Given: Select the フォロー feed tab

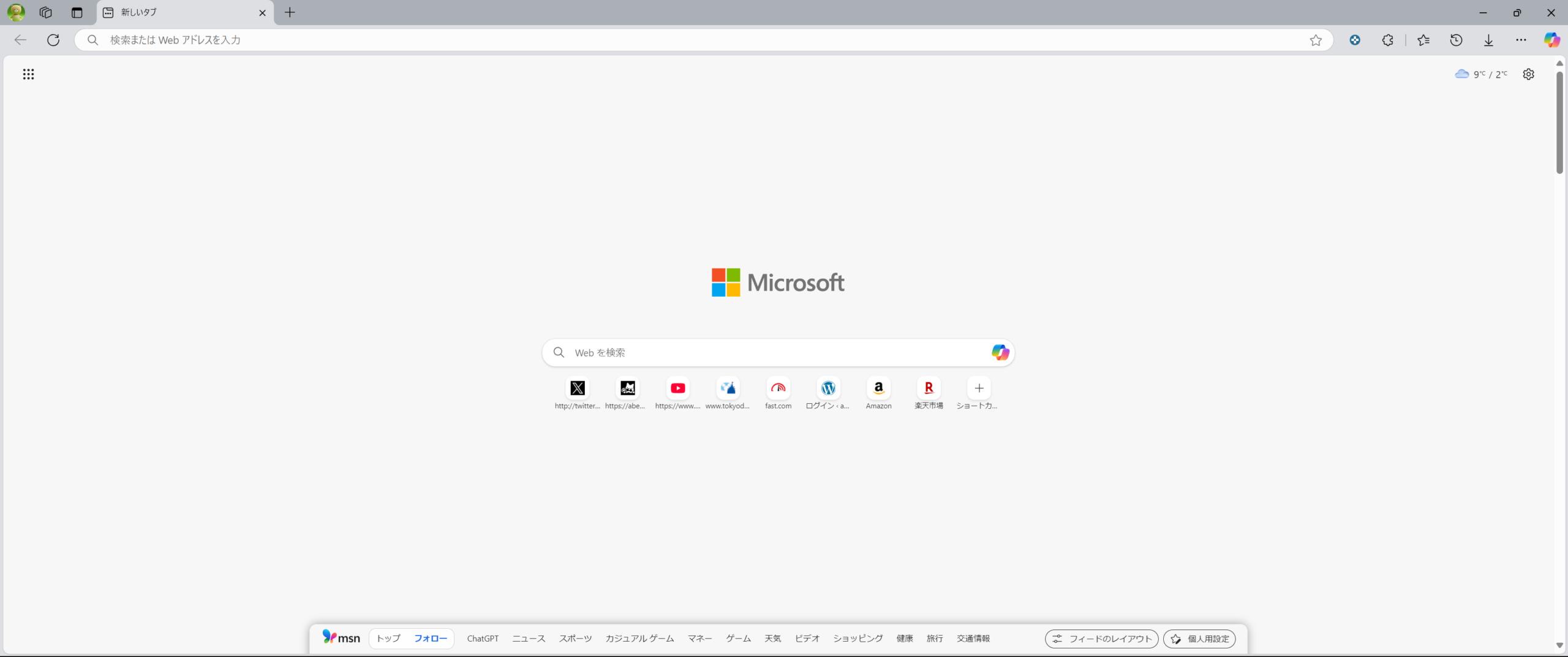Looking at the screenshot, I should click(431, 638).
